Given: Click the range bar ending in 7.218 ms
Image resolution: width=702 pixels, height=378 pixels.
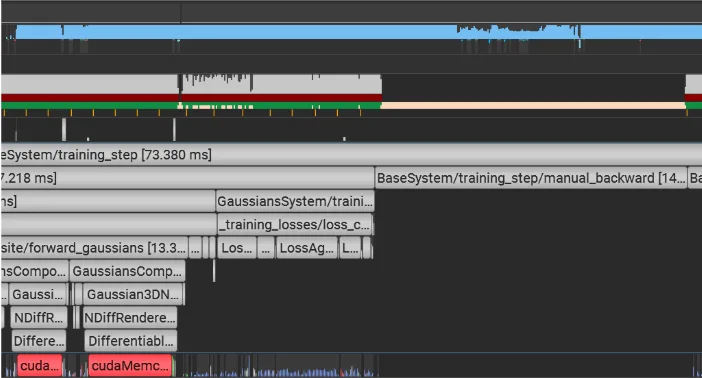Looking at the screenshot, I should coord(187,178).
